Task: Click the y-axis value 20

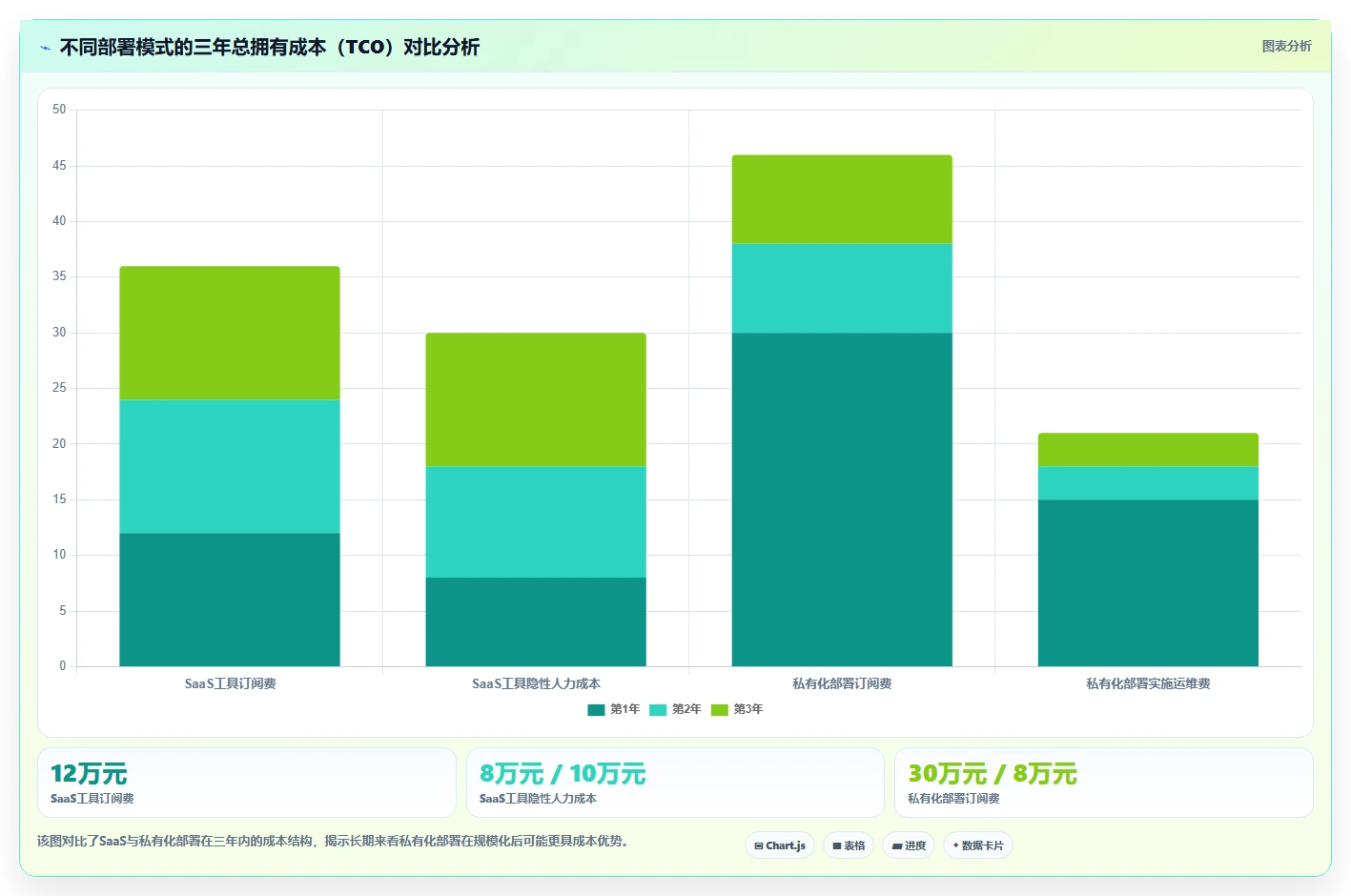Action: (x=59, y=443)
